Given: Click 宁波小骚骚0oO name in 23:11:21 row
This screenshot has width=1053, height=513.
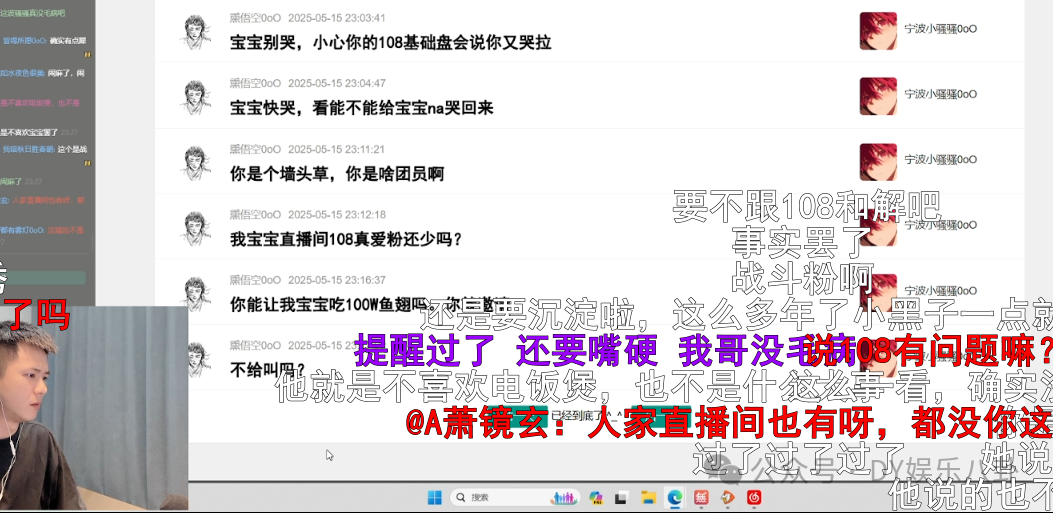Looking at the screenshot, I should point(940,160).
